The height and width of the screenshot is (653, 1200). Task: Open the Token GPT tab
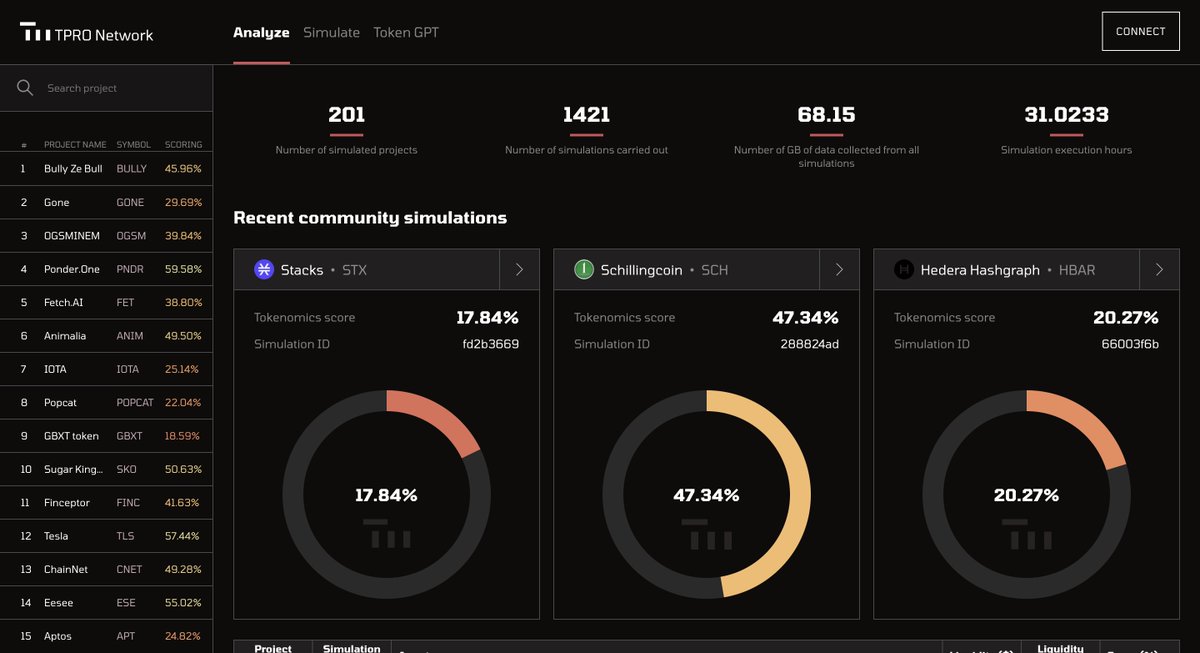[406, 32]
